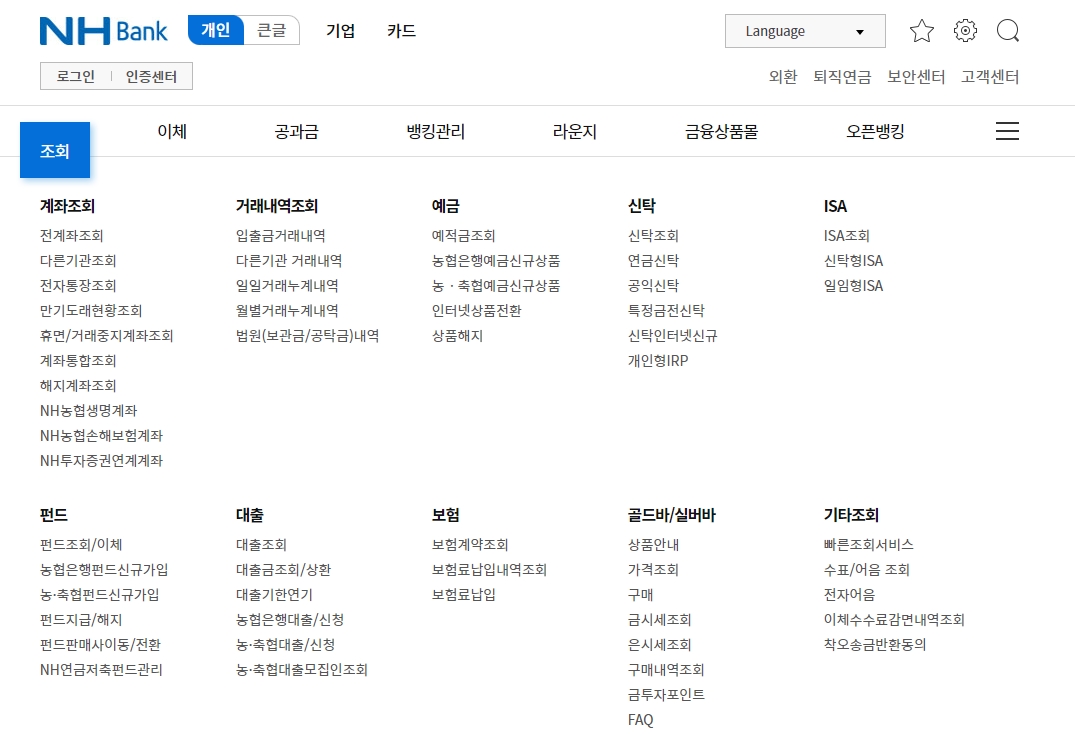Click the settings gear icon
This screenshot has width=1075, height=753.
click(x=965, y=31)
